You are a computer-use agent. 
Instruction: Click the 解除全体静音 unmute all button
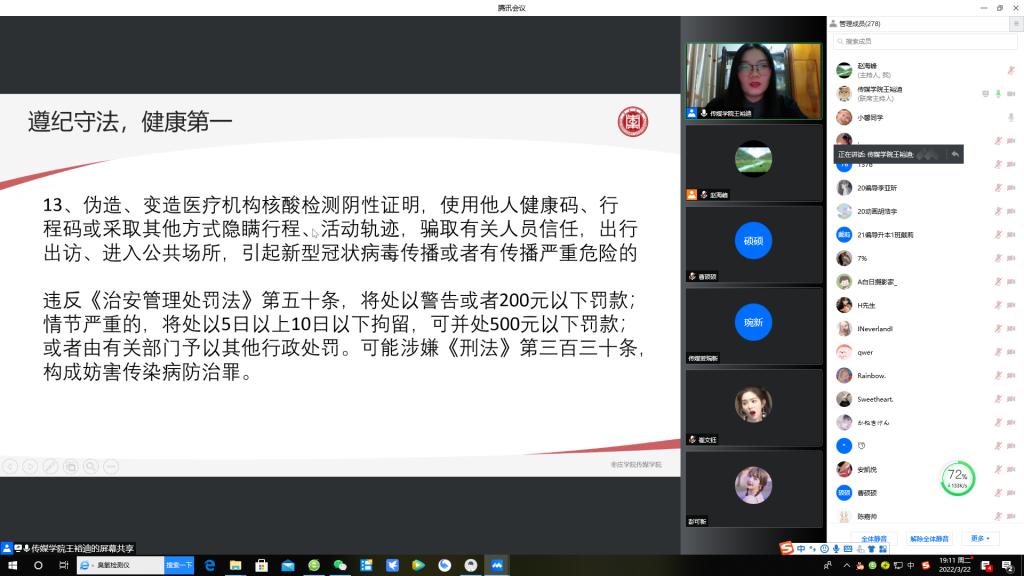929,539
